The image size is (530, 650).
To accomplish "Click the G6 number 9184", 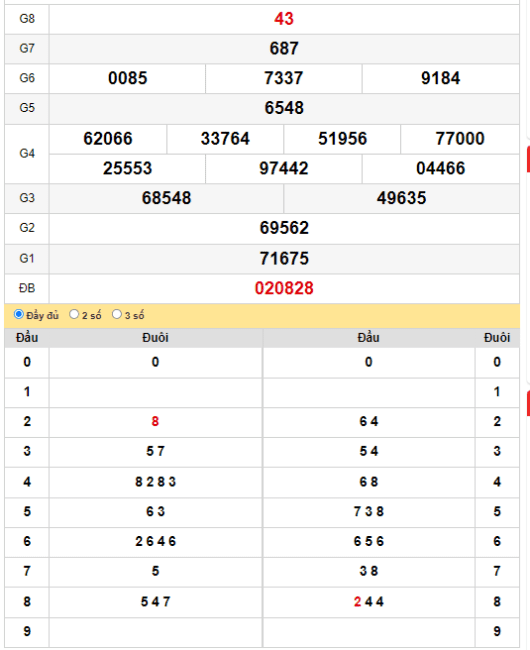I will click(x=440, y=78).
